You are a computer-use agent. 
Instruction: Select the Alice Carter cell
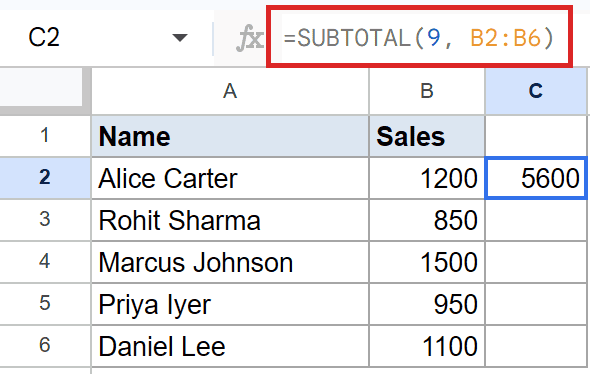click(230, 178)
